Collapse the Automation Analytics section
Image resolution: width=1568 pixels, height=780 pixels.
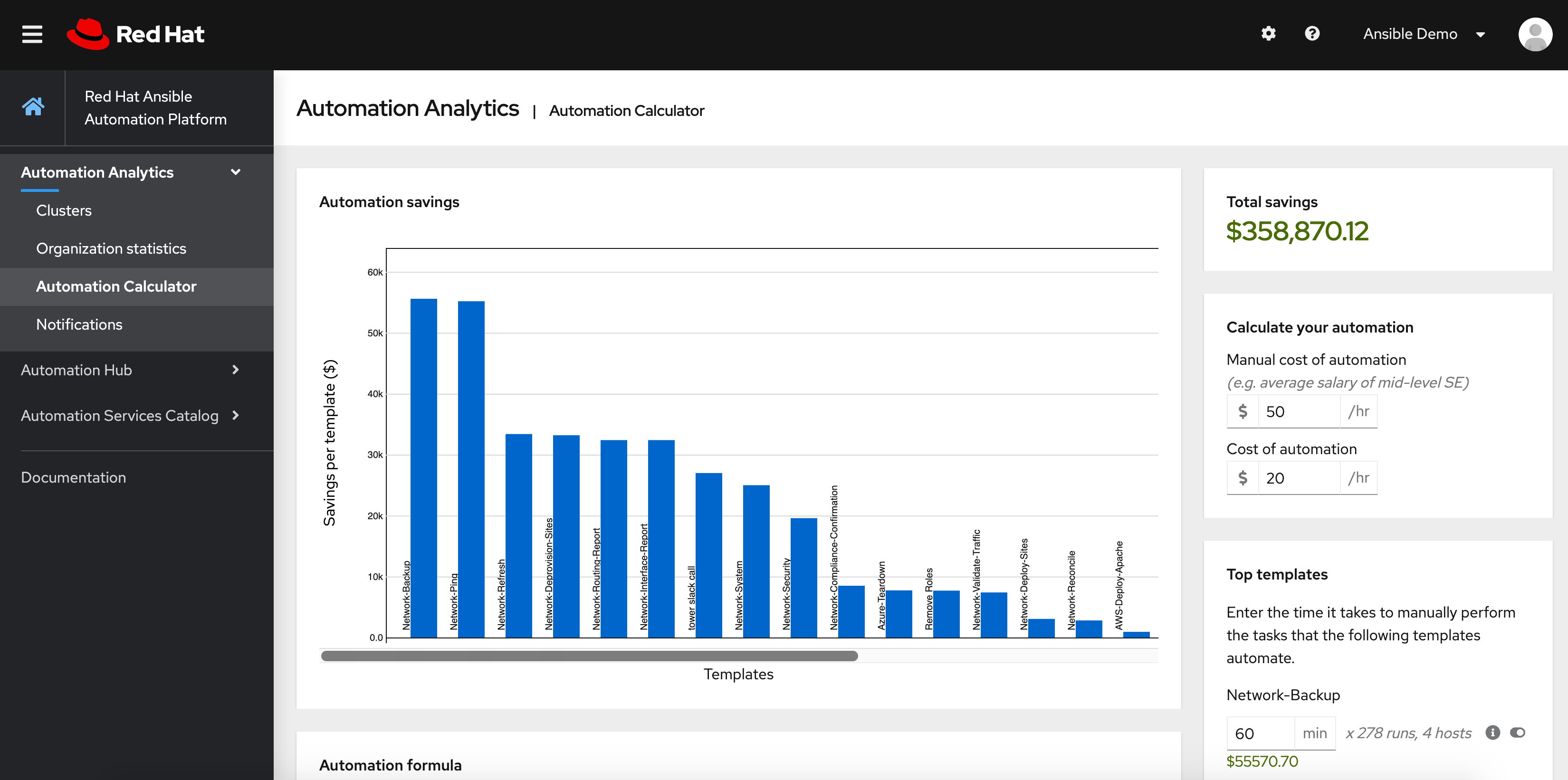coord(236,172)
